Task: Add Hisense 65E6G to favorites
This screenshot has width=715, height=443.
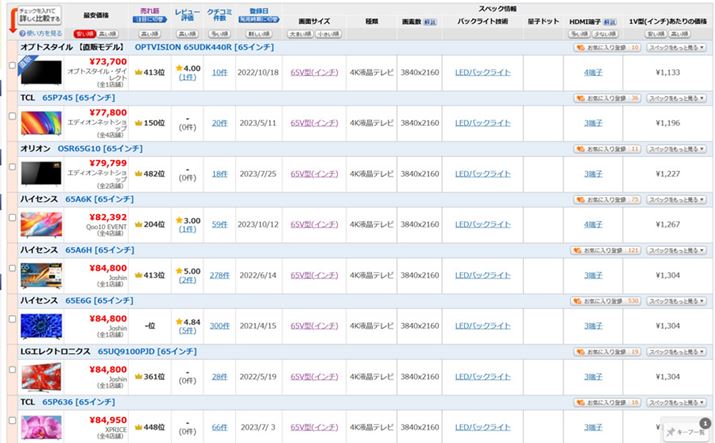Action: tap(607, 299)
